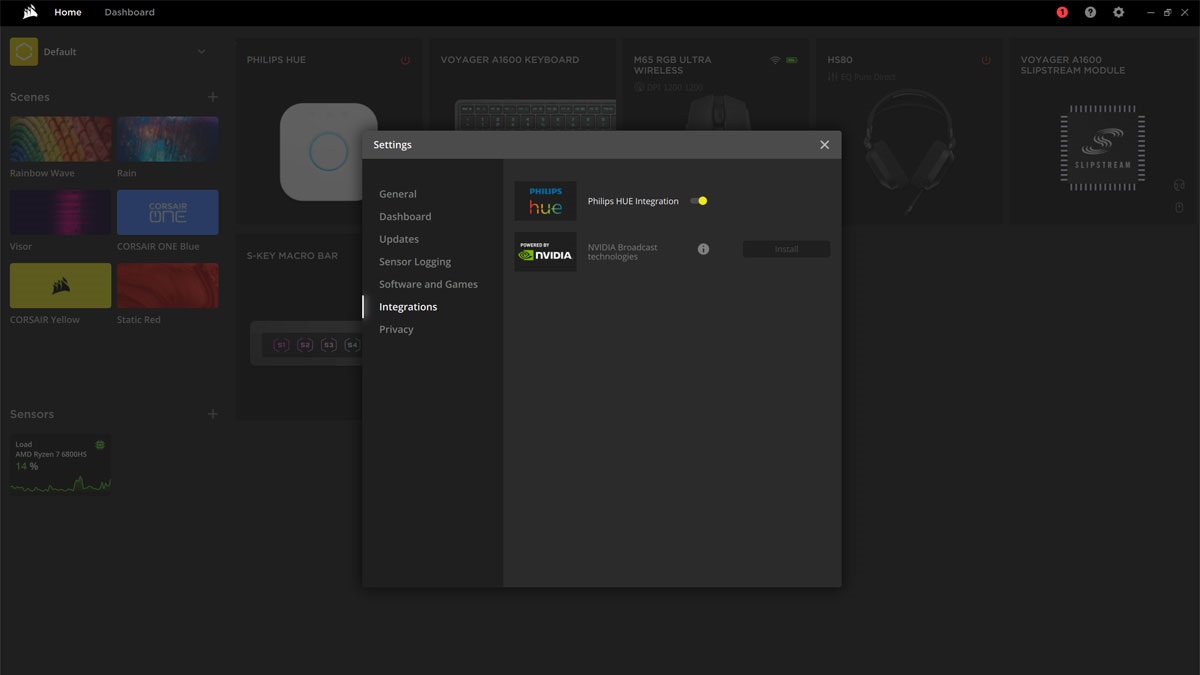Expand the Default profile dropdown

[201, 52]
